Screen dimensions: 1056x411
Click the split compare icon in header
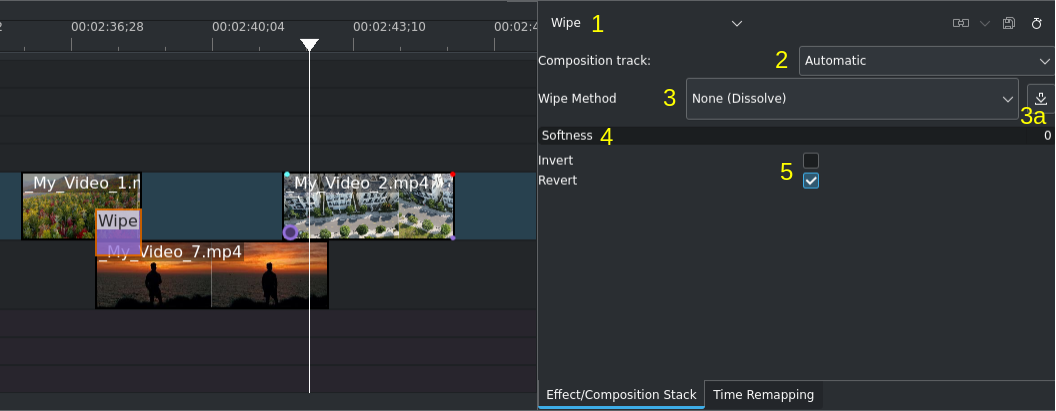(x=960, y=24)
